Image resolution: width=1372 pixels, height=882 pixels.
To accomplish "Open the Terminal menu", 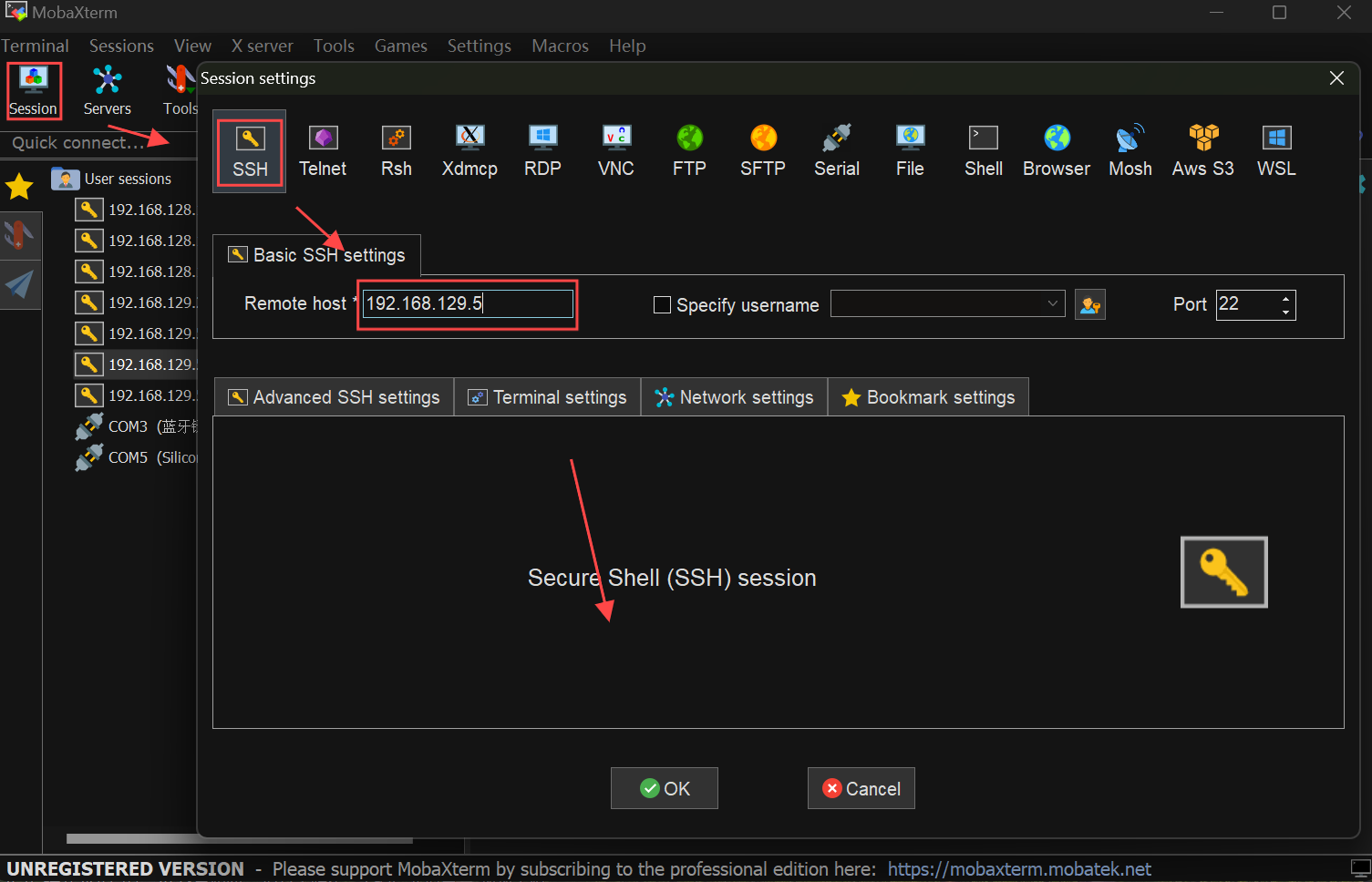I will [x=35, y=46].
